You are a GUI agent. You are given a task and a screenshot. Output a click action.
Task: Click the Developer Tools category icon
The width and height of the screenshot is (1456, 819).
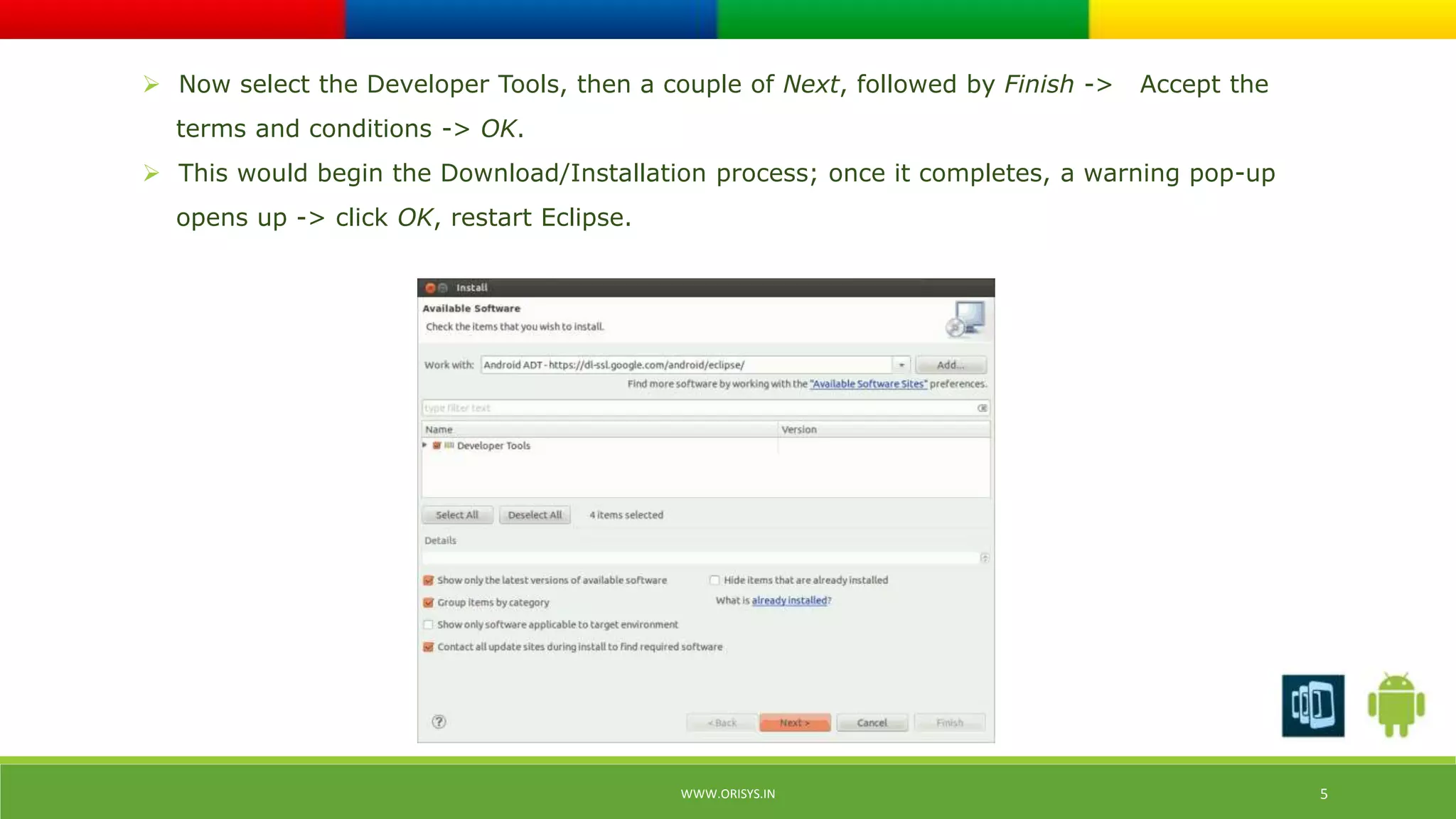tap(449, 446)
